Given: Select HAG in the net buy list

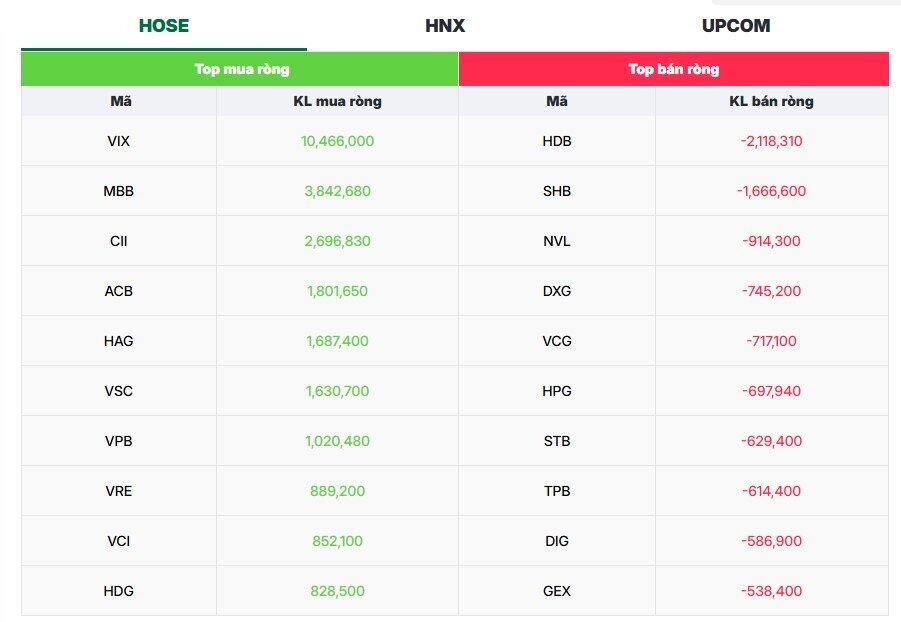Looking at the screenshot, I should coord(118,341).
